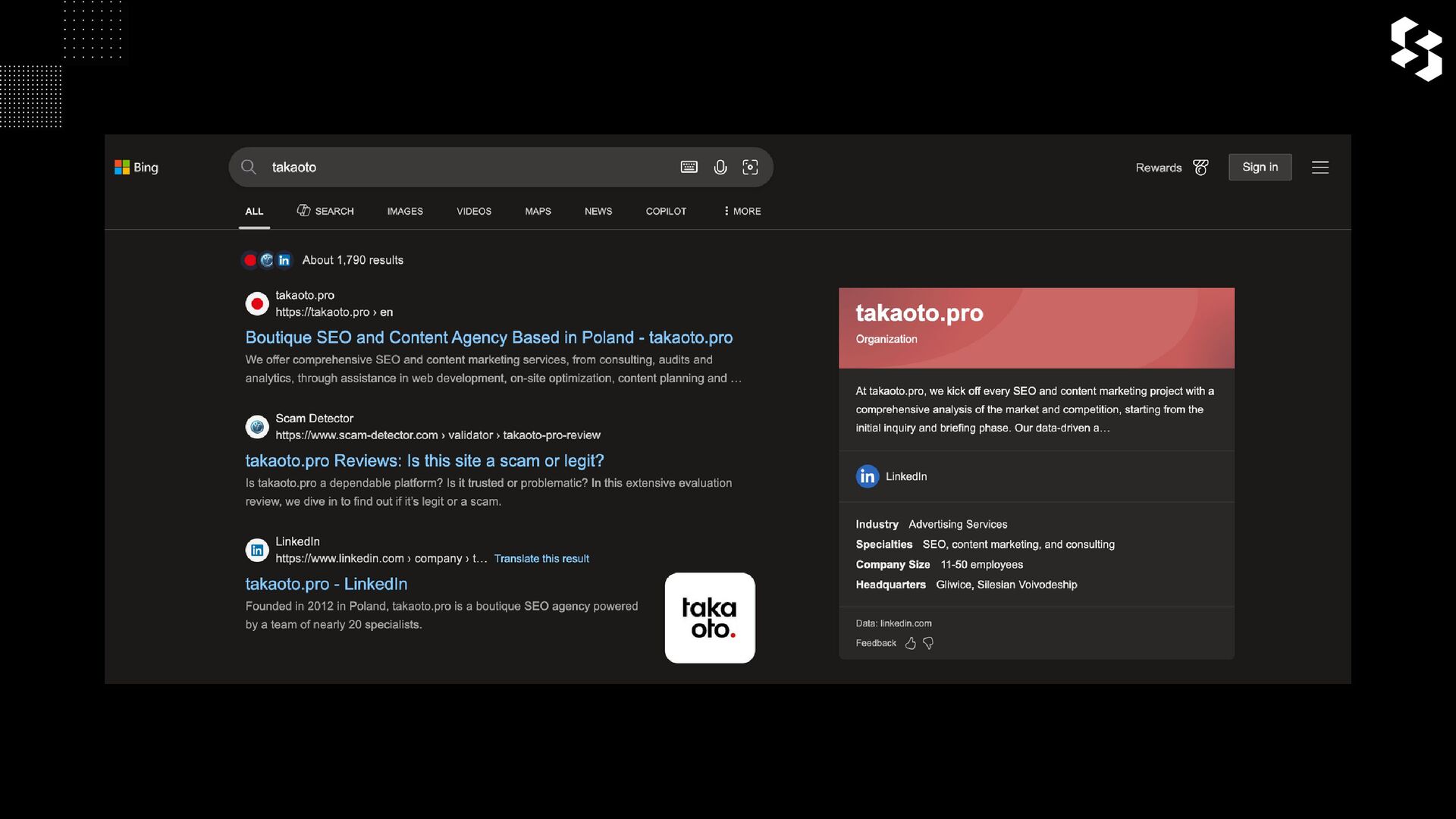Open the on-screen keyboard icon
Screen dimensions: 1456x819
[x=689, y=167]
